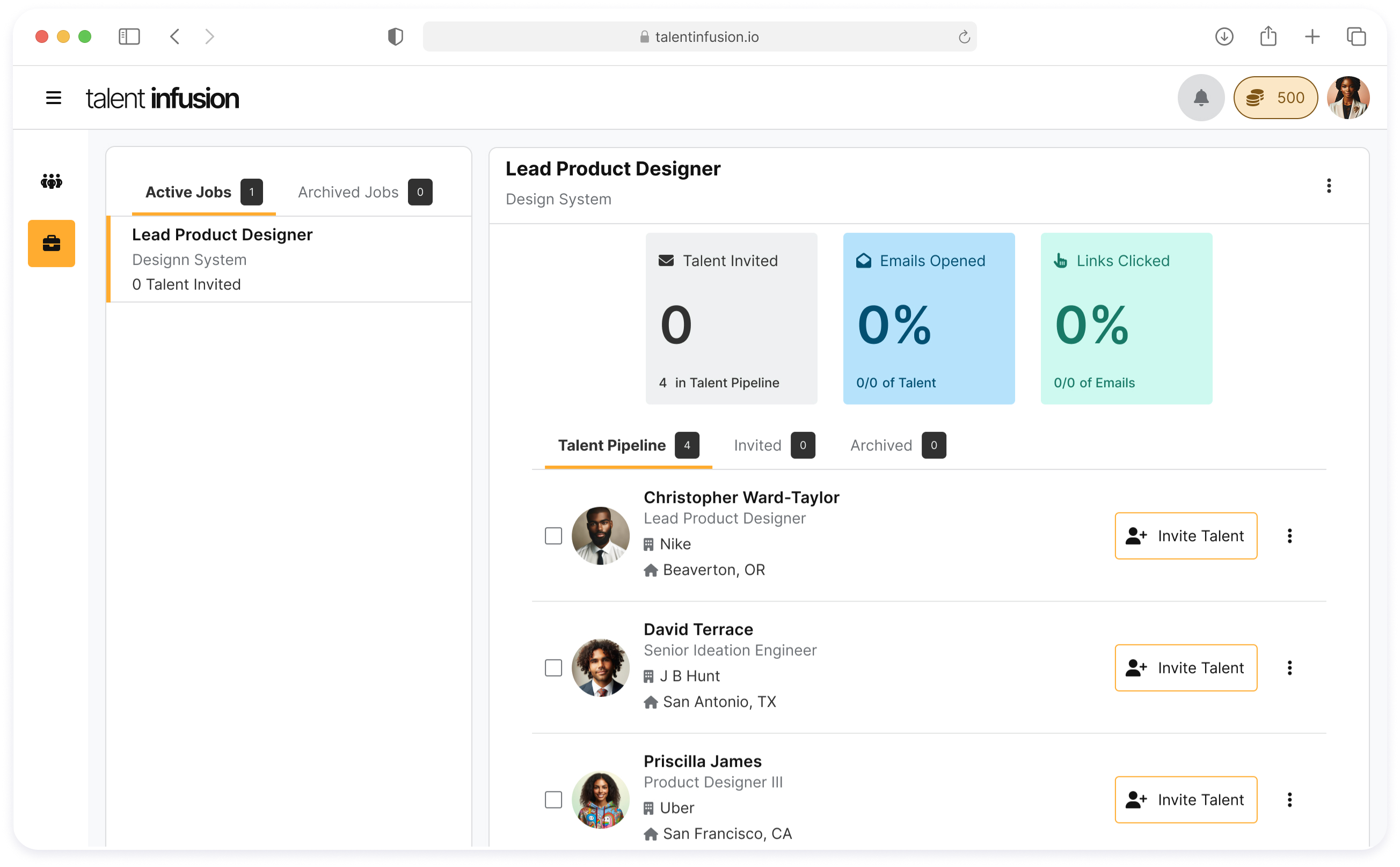
Task: Open Lead Product Designer job options menu
Action: pyautogui.click(x=1328, y=185)
